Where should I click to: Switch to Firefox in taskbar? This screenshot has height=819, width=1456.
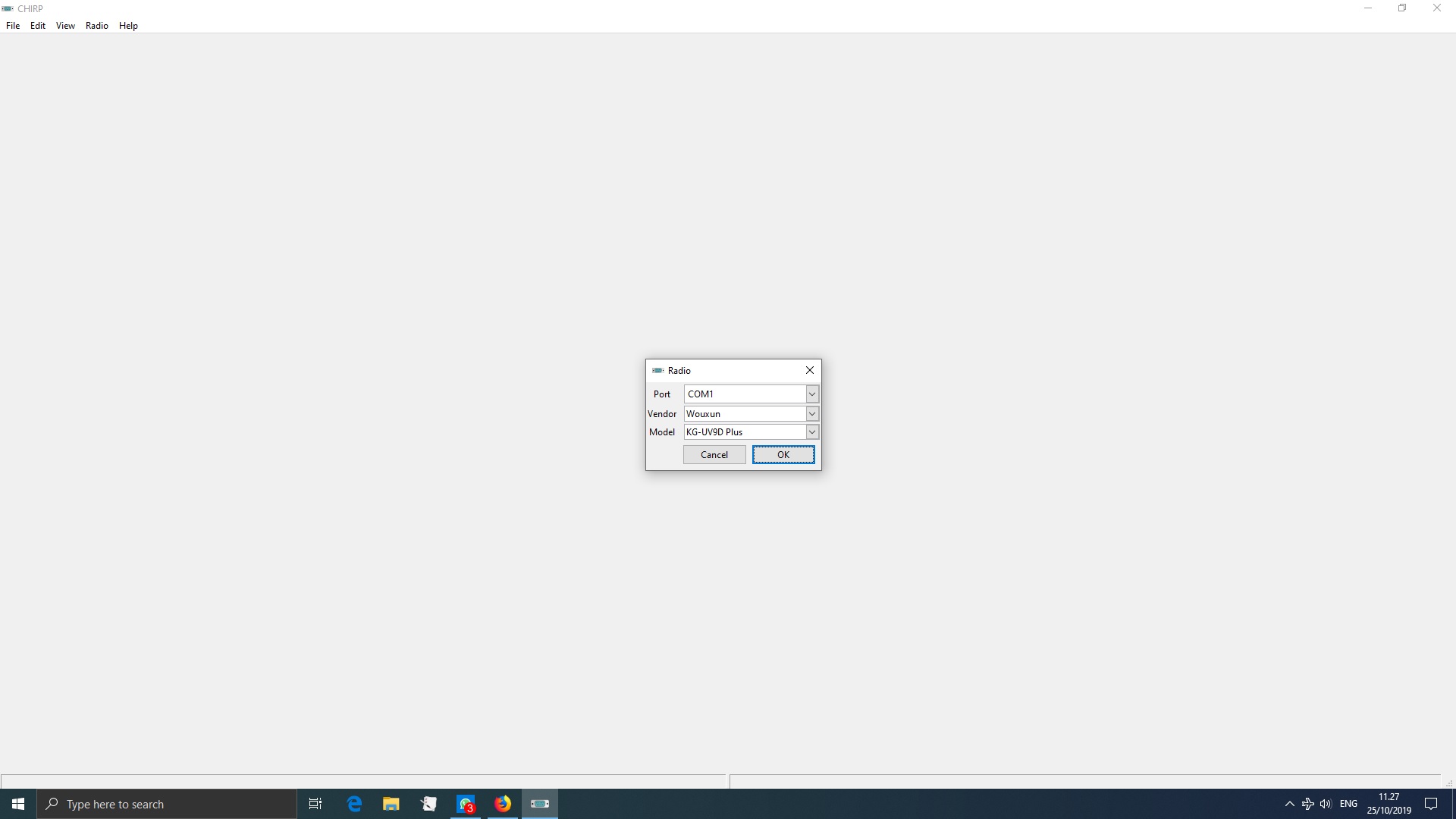503,804
